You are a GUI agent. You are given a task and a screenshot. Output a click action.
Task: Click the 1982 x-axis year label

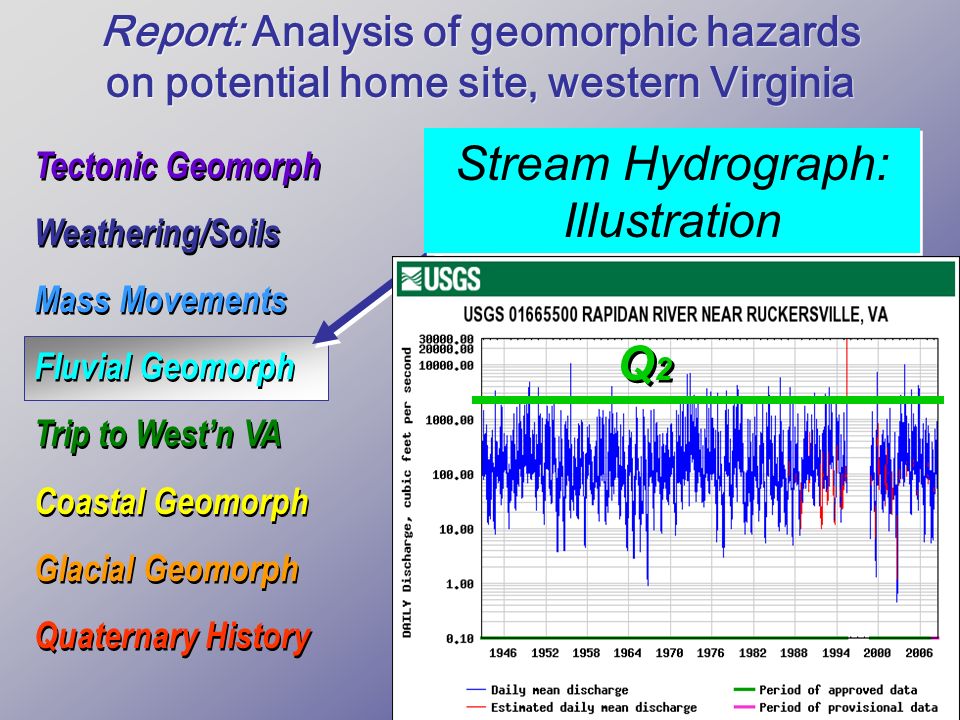click(752, 653)
